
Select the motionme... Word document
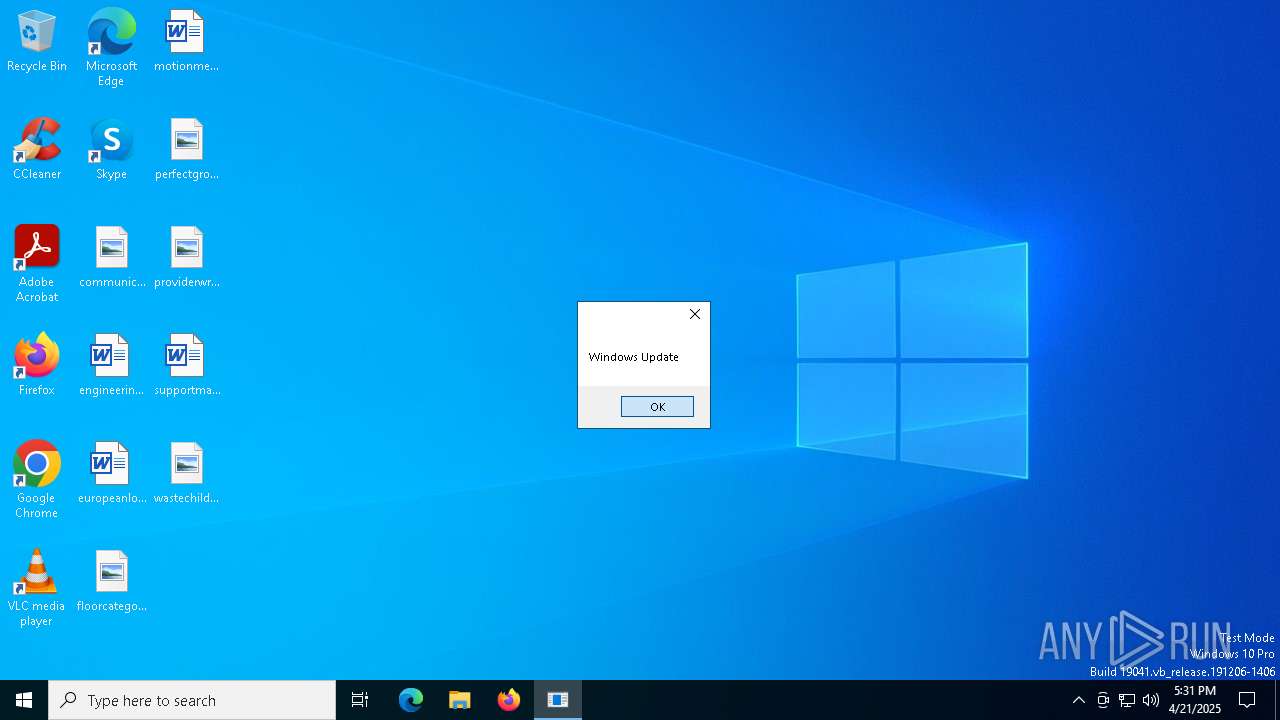[186, 41]
